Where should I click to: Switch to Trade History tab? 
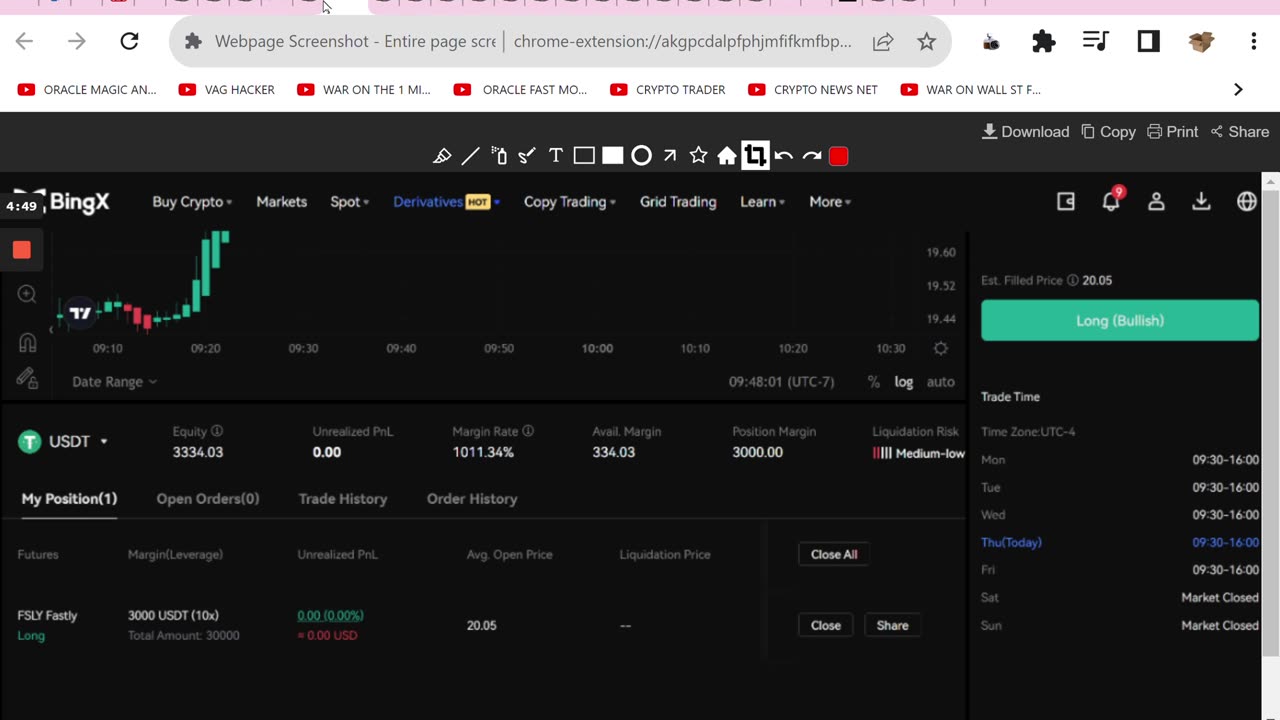click(x=343, y=499)
